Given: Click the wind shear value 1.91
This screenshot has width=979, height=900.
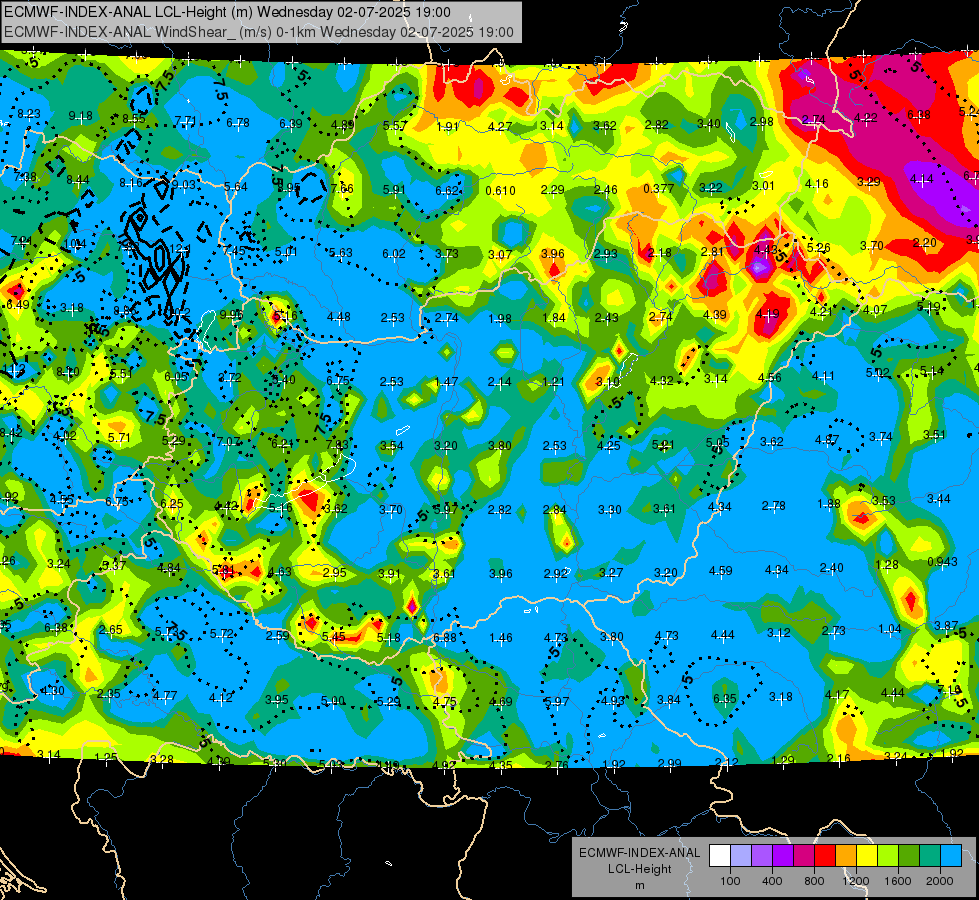Looking at the screenshot, I should [x=447, y=127].
